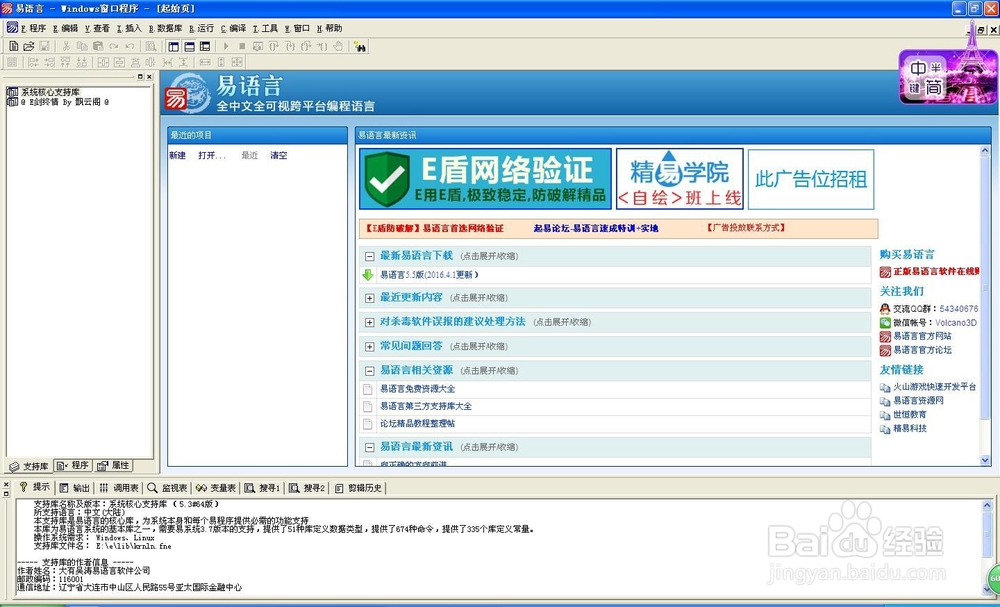Click 打开... link in recent projects

[x=212, y=156]
